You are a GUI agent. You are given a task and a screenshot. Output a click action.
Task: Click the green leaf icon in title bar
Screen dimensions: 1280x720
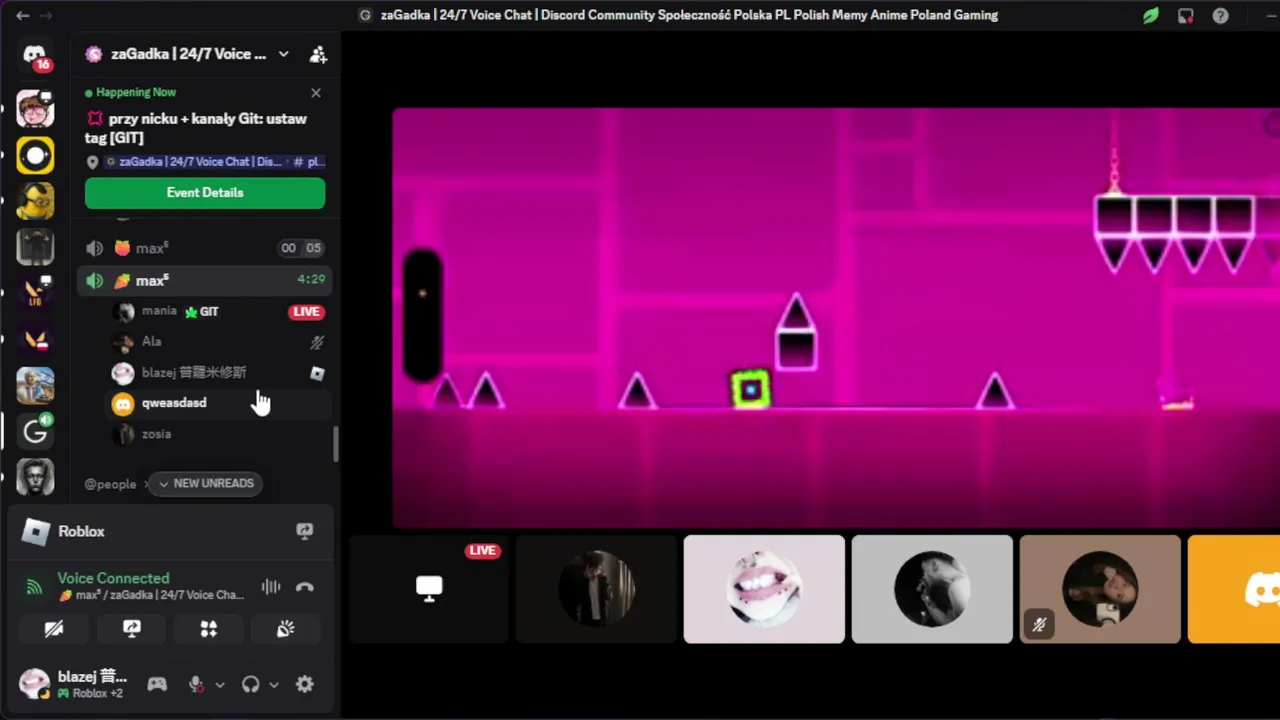pyautogui.click(x=1151, y=16)
